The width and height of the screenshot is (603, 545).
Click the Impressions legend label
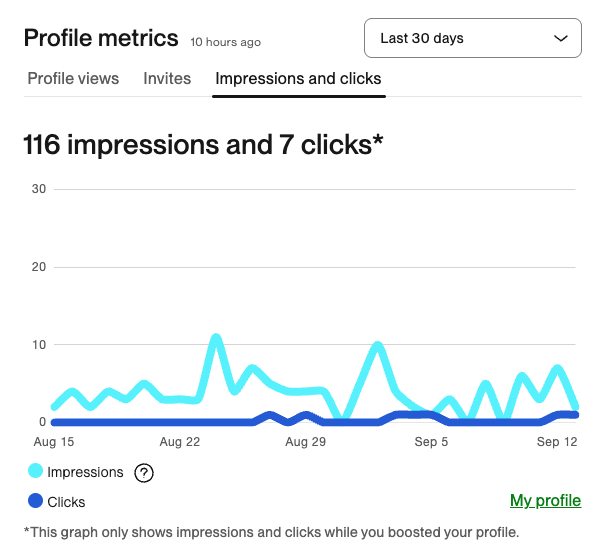[85, 472]
